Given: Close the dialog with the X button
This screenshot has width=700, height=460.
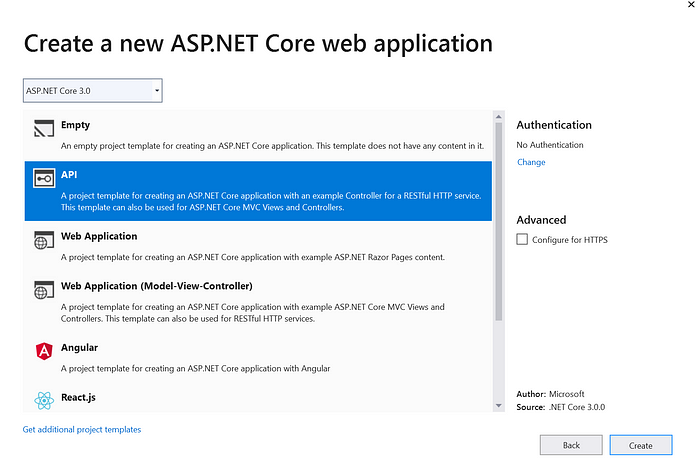Looking at the screenshot, I should (x=692, y=4).
